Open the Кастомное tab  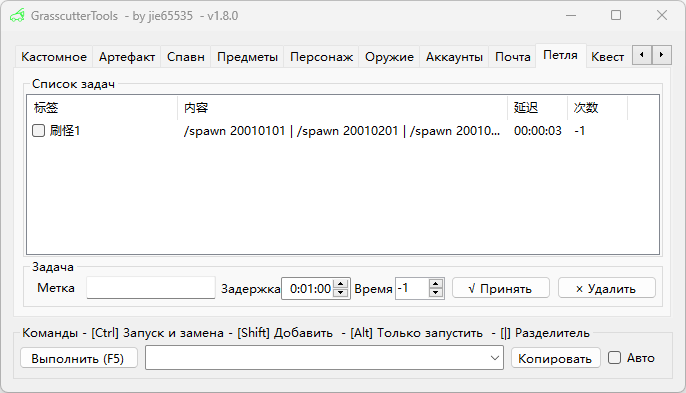[54, 57]
